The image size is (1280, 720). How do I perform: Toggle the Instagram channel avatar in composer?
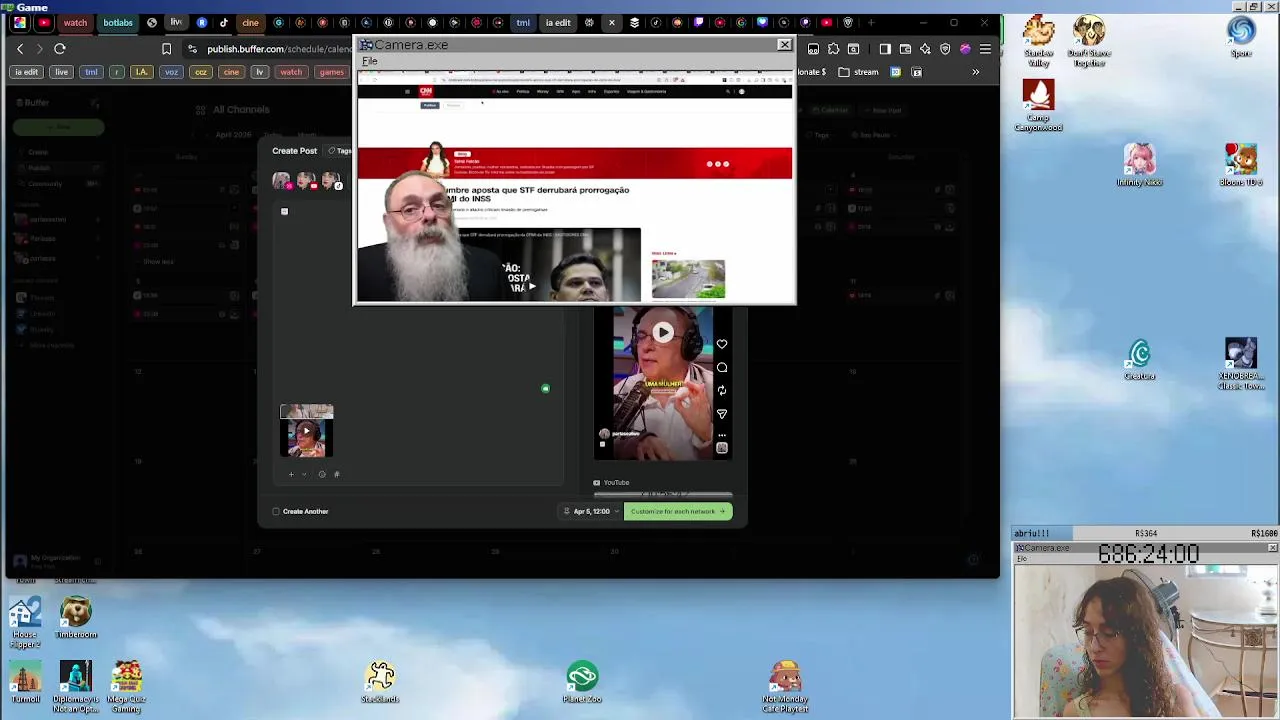pyautogui.click(x=282, y=181)
